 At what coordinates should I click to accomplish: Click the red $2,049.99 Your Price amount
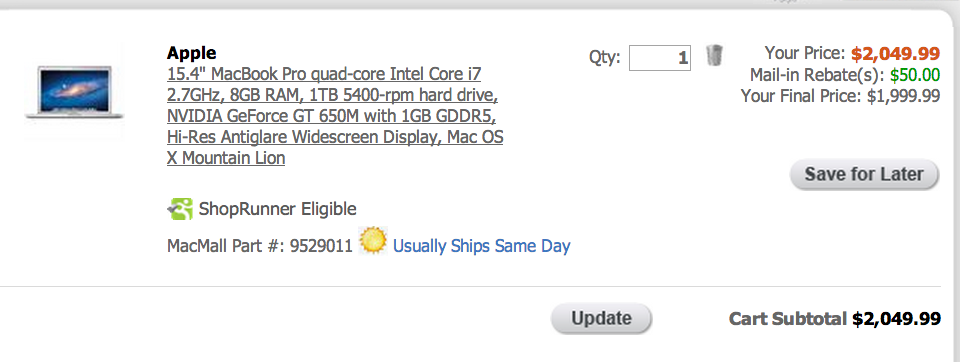point(895,54)
